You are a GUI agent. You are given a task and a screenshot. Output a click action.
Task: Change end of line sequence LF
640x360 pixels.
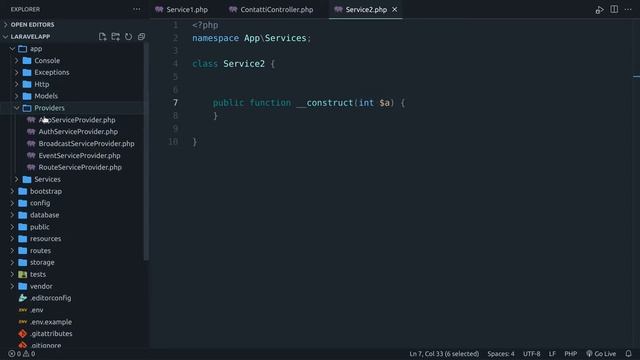[552, 354]
